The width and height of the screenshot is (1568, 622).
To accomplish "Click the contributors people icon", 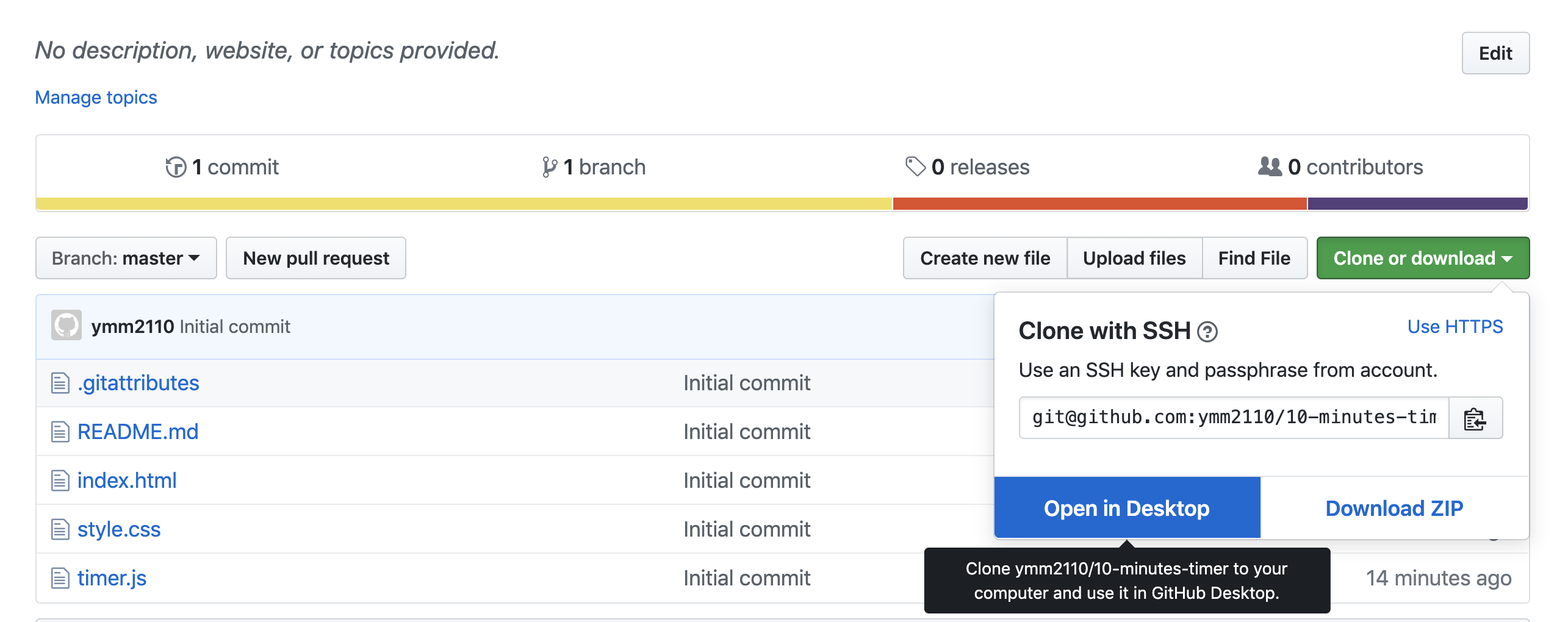I will click(1270, 166).
